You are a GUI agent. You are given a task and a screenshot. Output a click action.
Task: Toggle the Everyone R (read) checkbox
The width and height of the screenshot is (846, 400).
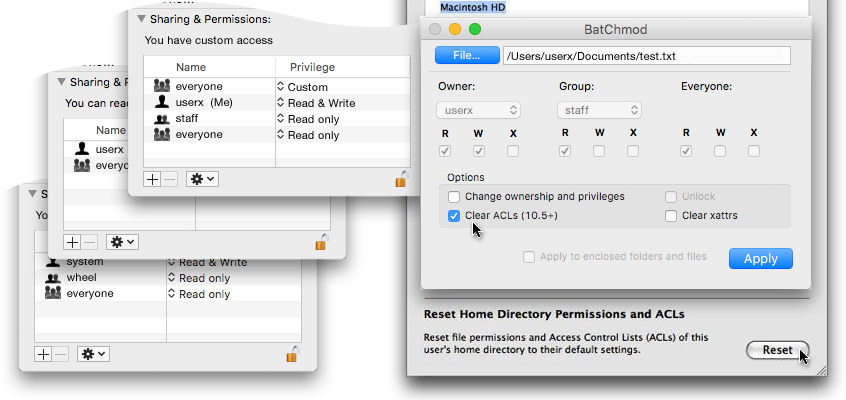(686, 151)
